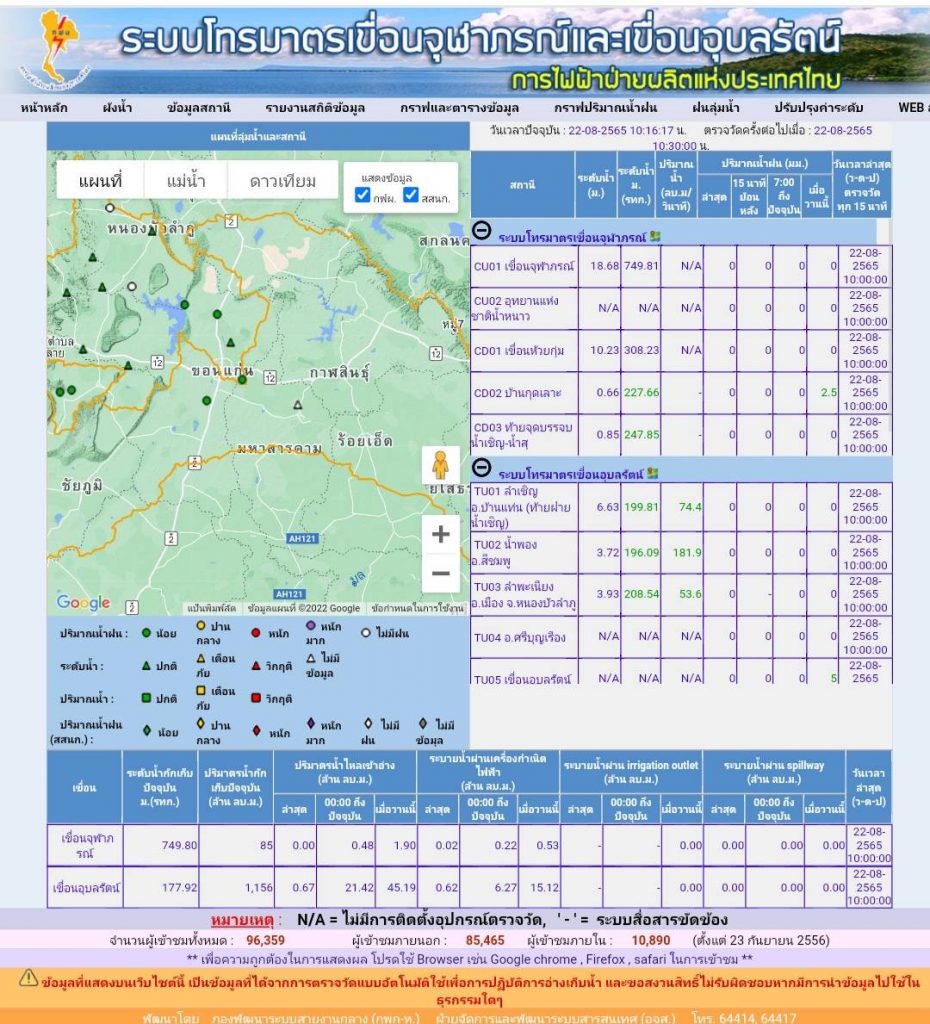Image resolution: width=930 pixels, height=1024 pixels.
Task: Click the white triangle marker near กาฬสินธุ์
Action: click(x=297, y=405)
